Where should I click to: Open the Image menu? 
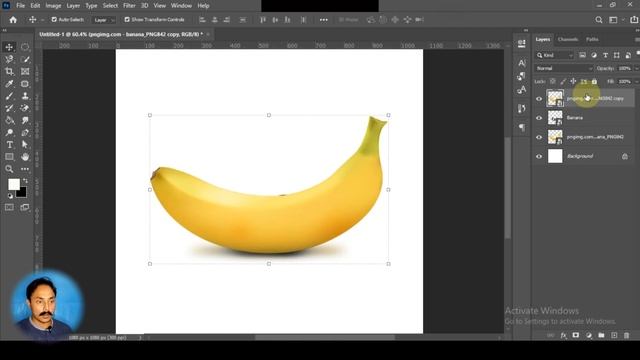[53, 6]
